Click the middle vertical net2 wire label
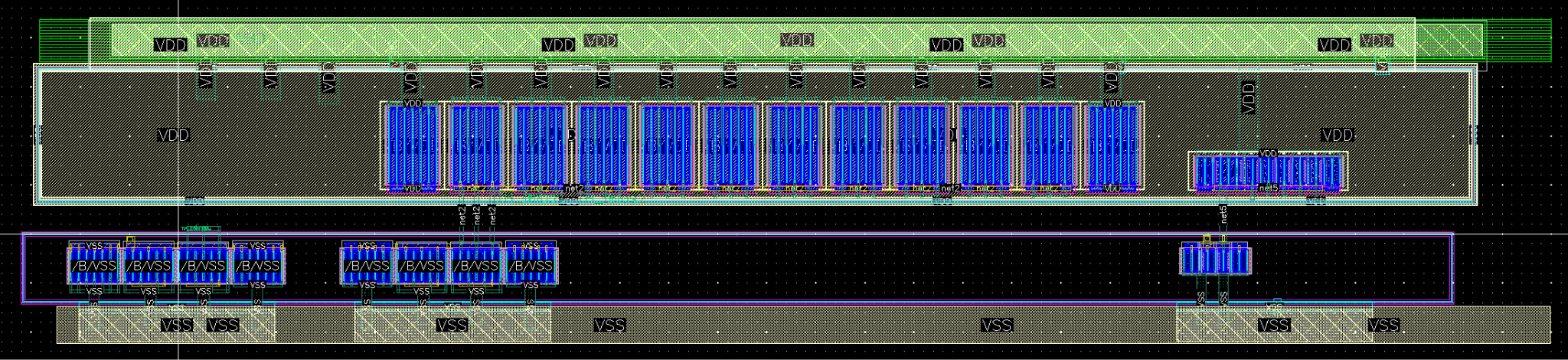The image size is (1568, 360). pyautogui.click(x=477, y=214)
